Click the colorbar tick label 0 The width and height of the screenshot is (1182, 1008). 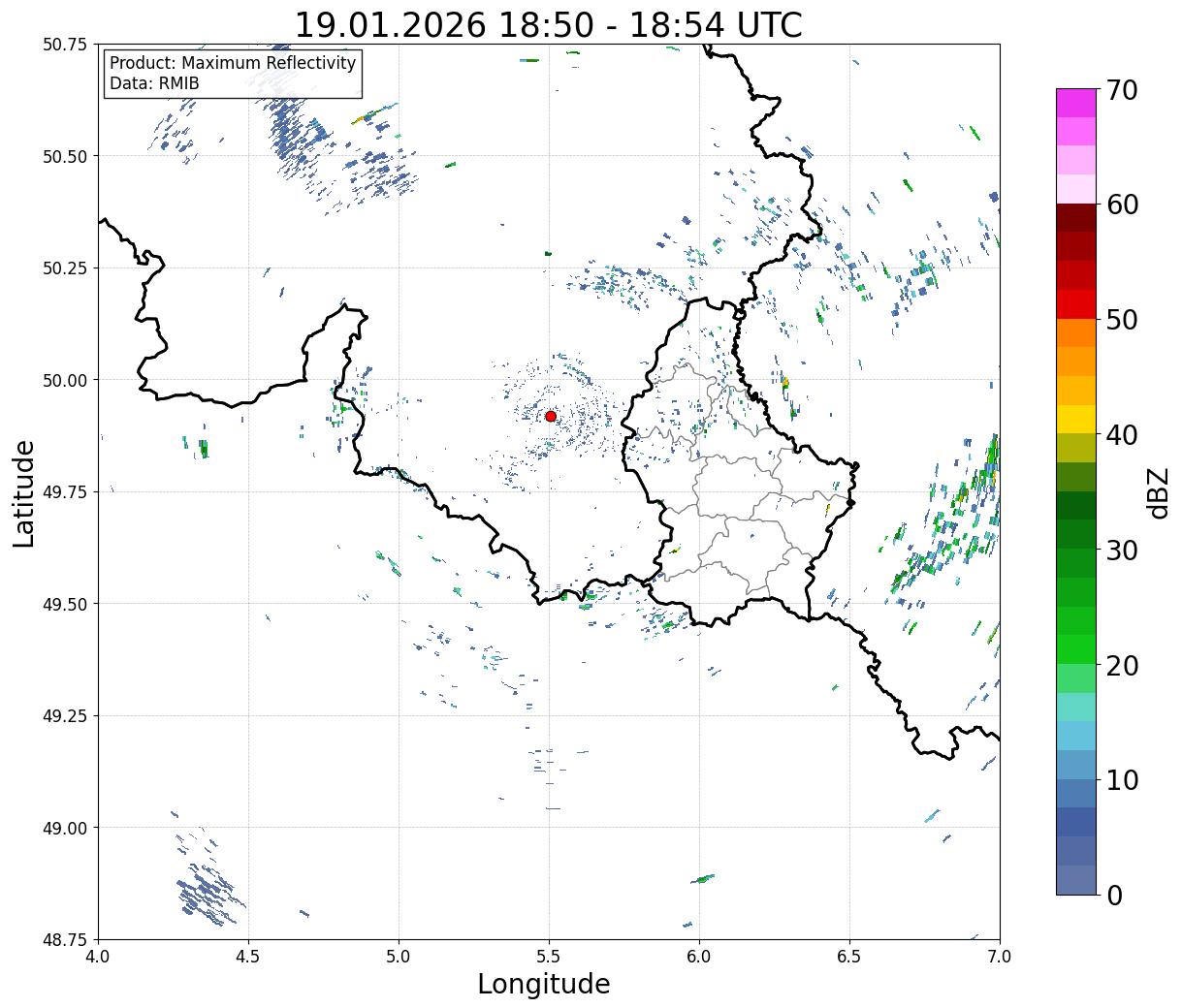tap(1113, 895)
